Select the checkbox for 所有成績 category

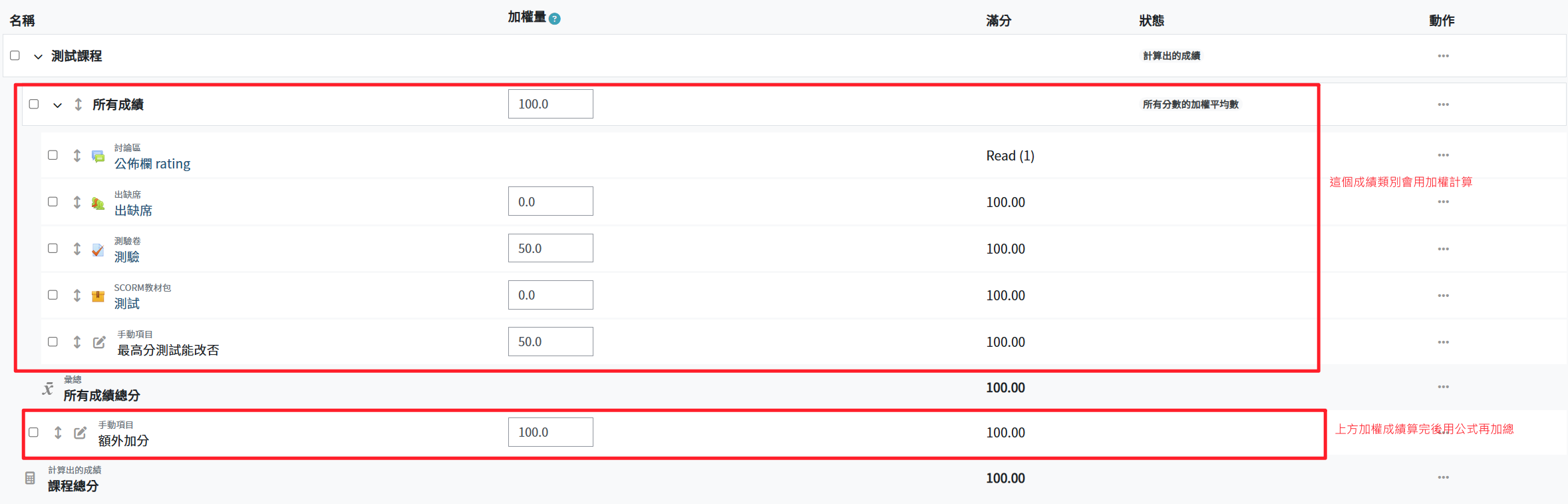[34, 104]
